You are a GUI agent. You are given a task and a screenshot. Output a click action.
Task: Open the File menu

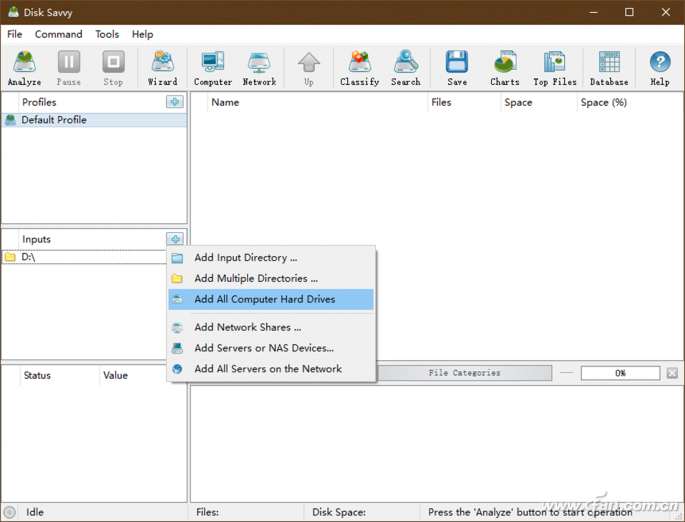pos(14,34)
